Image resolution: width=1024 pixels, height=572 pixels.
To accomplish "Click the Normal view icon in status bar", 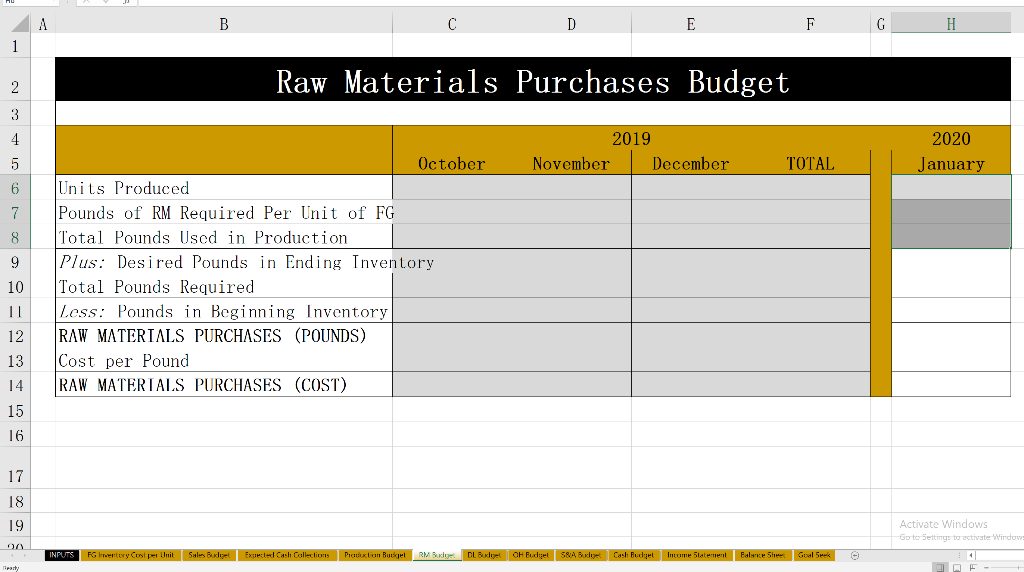I will [x=940, y=567].
